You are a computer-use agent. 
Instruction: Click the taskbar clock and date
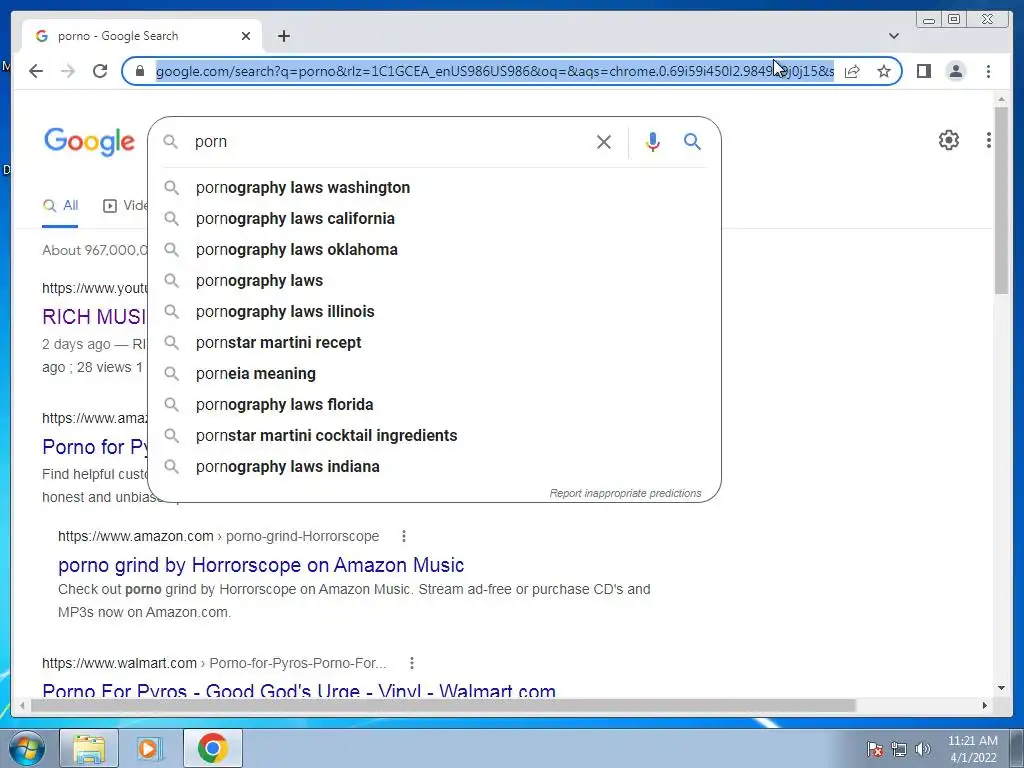coord(972,749)
